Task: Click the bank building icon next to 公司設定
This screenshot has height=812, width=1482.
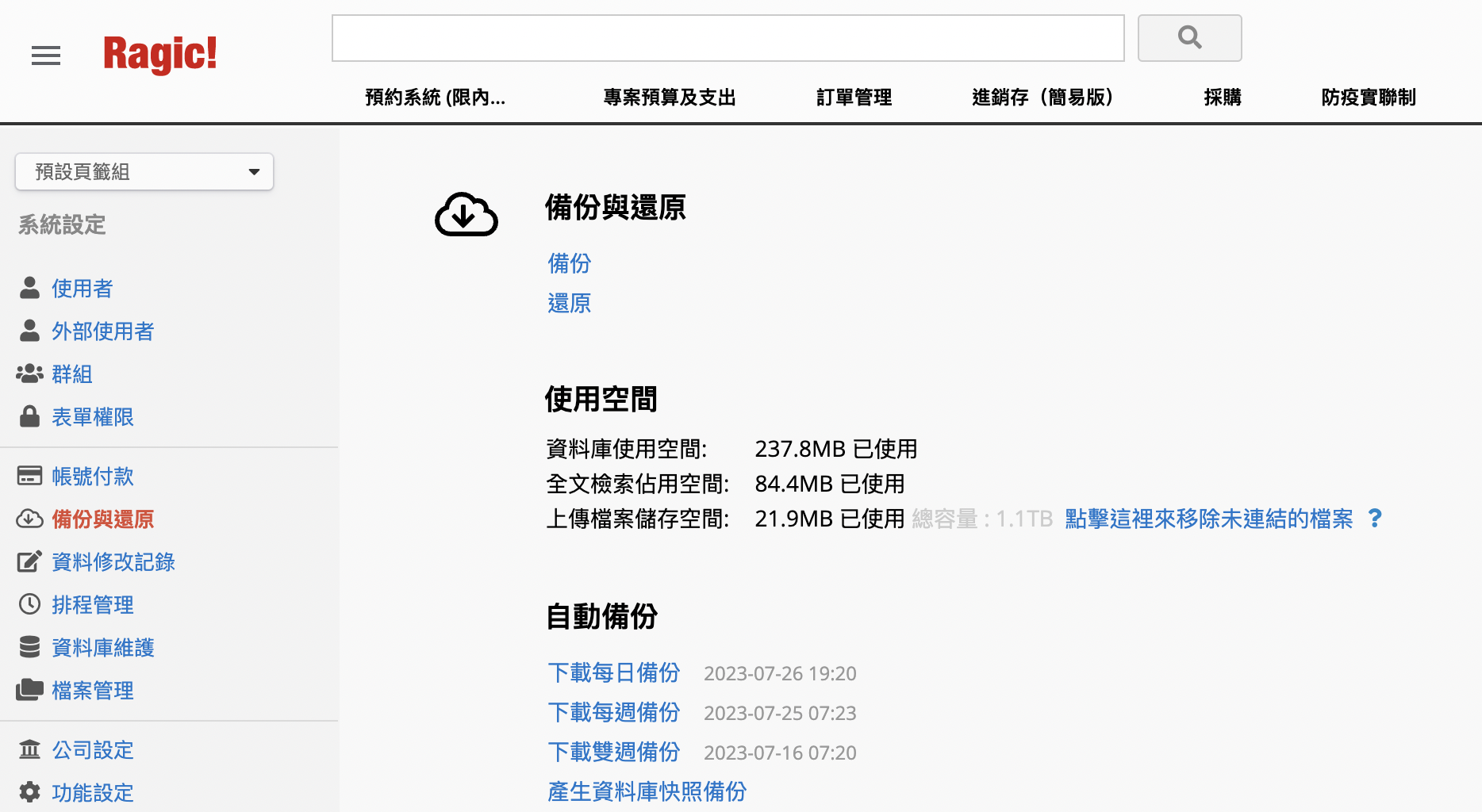Action: click(x=29, y=749)
